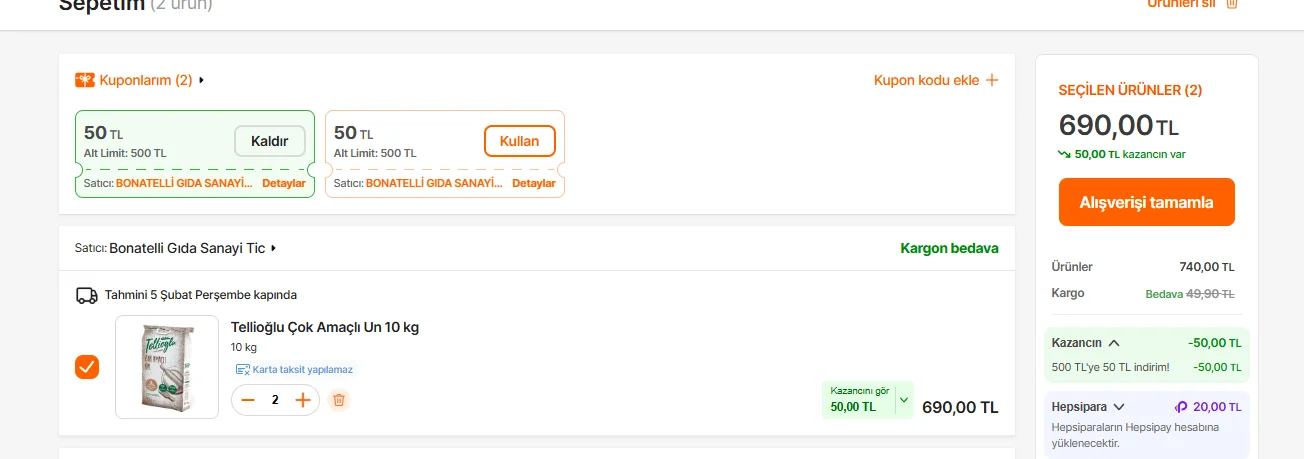Screen dimensions: 1304x459
Task: Remove the applied 50 TL coupon with Kaldır
Action: (270, 141)
